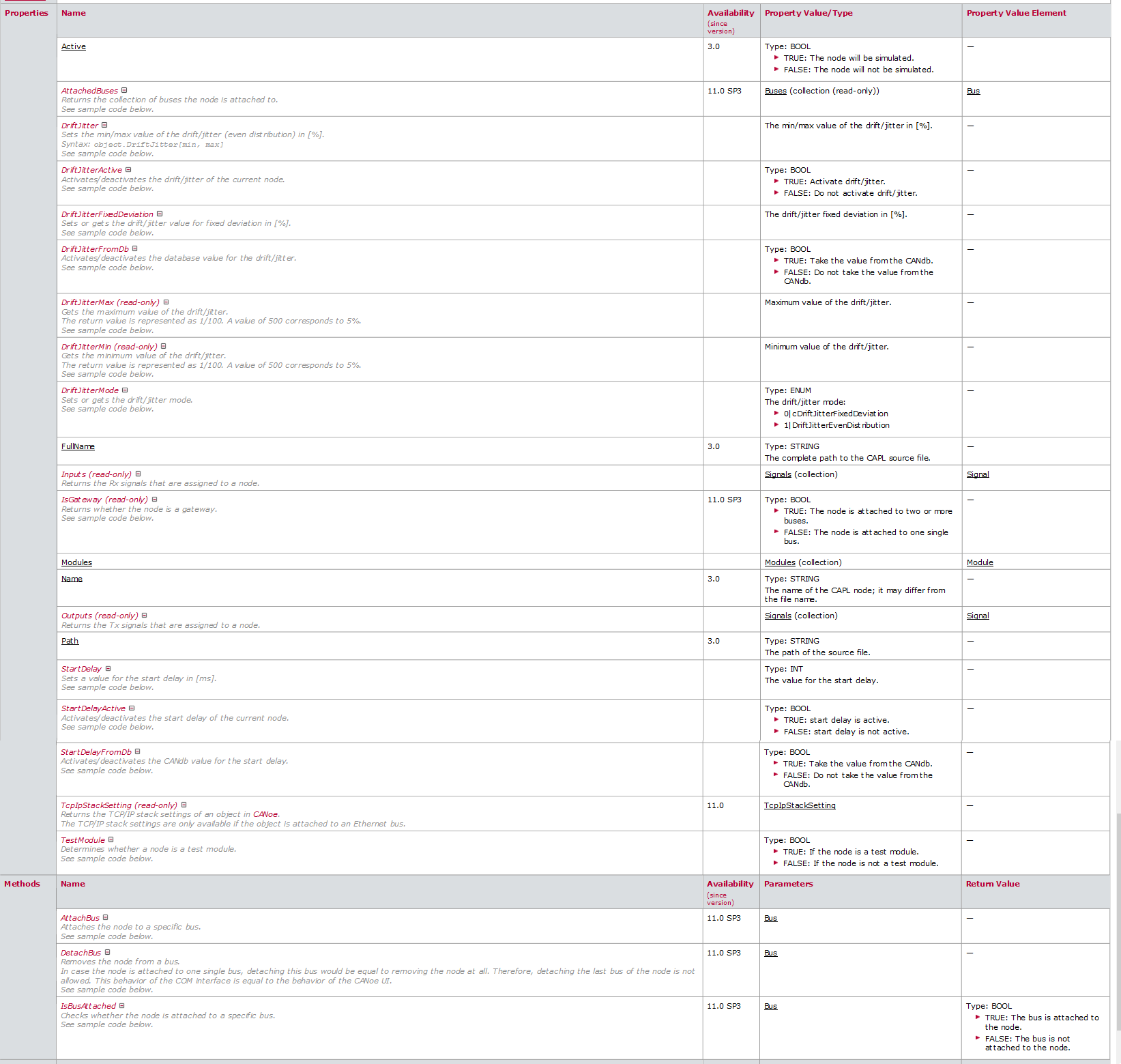Click the Property Value Element column header
The image size is (1121, 1064).
point(1016,13)
